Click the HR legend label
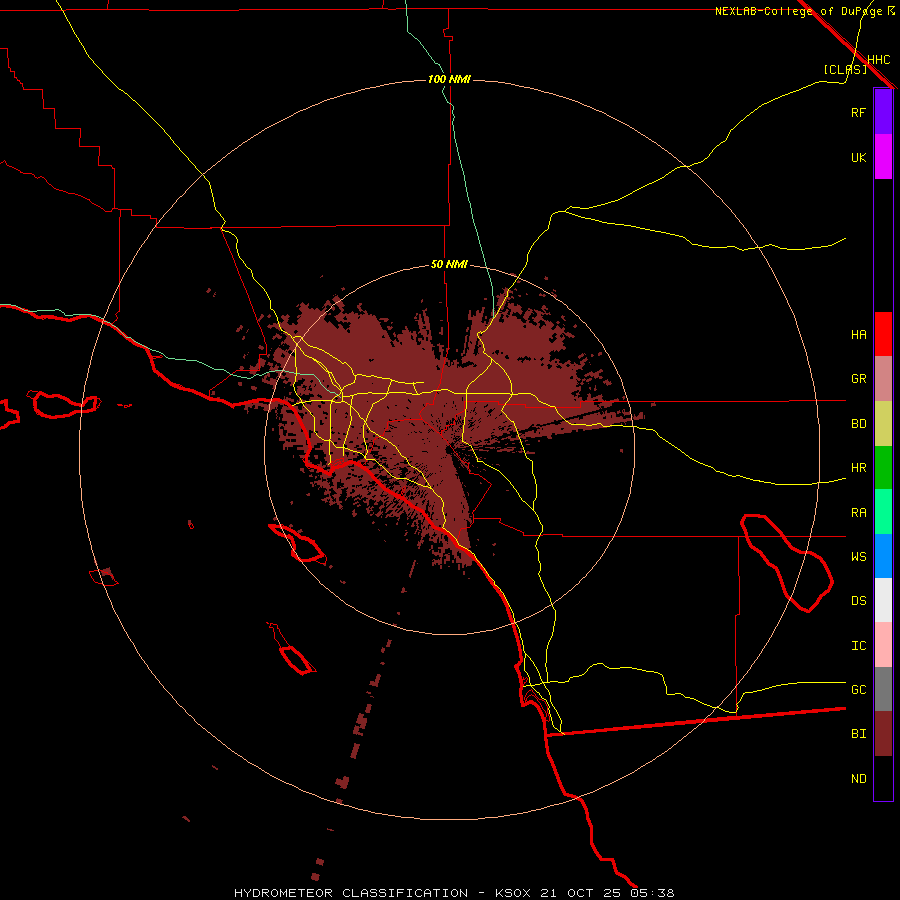 point(859,468)
